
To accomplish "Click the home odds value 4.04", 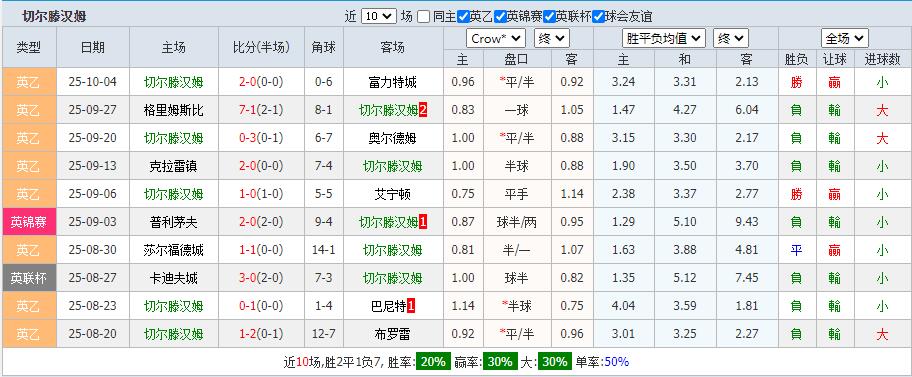I will tap(624, 305).
